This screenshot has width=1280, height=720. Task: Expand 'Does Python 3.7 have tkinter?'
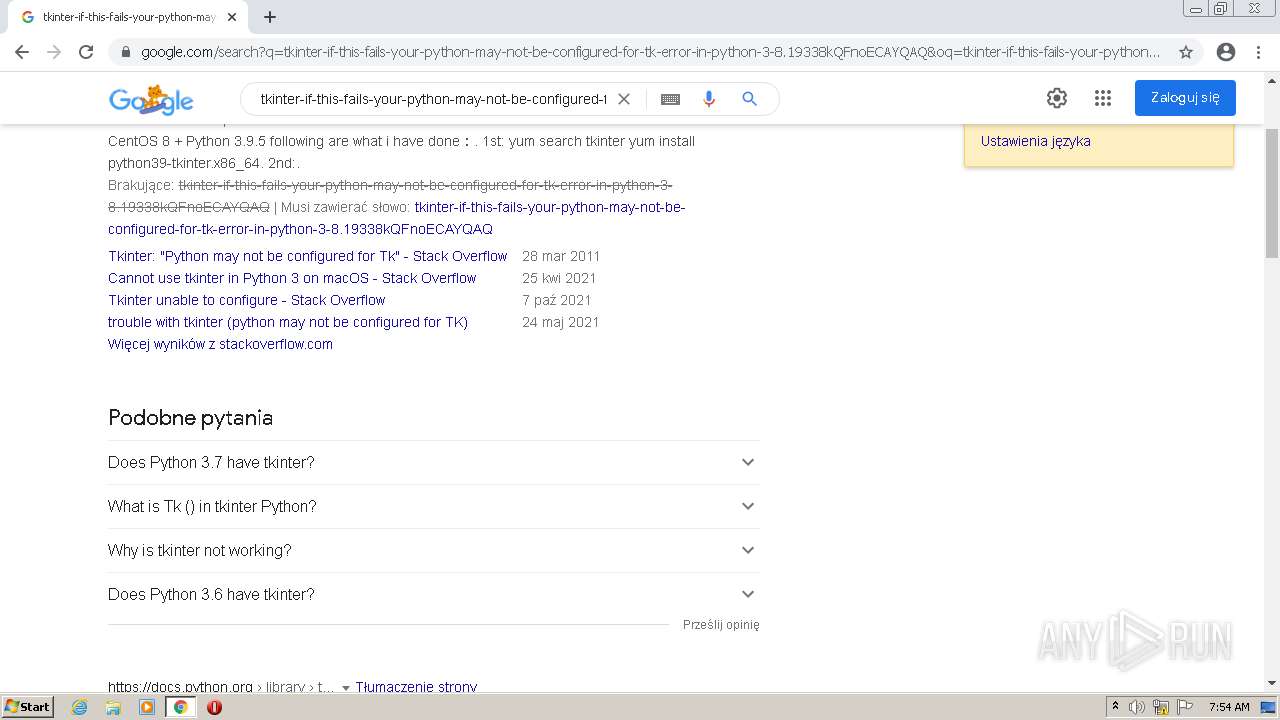[x=433, y=462]
